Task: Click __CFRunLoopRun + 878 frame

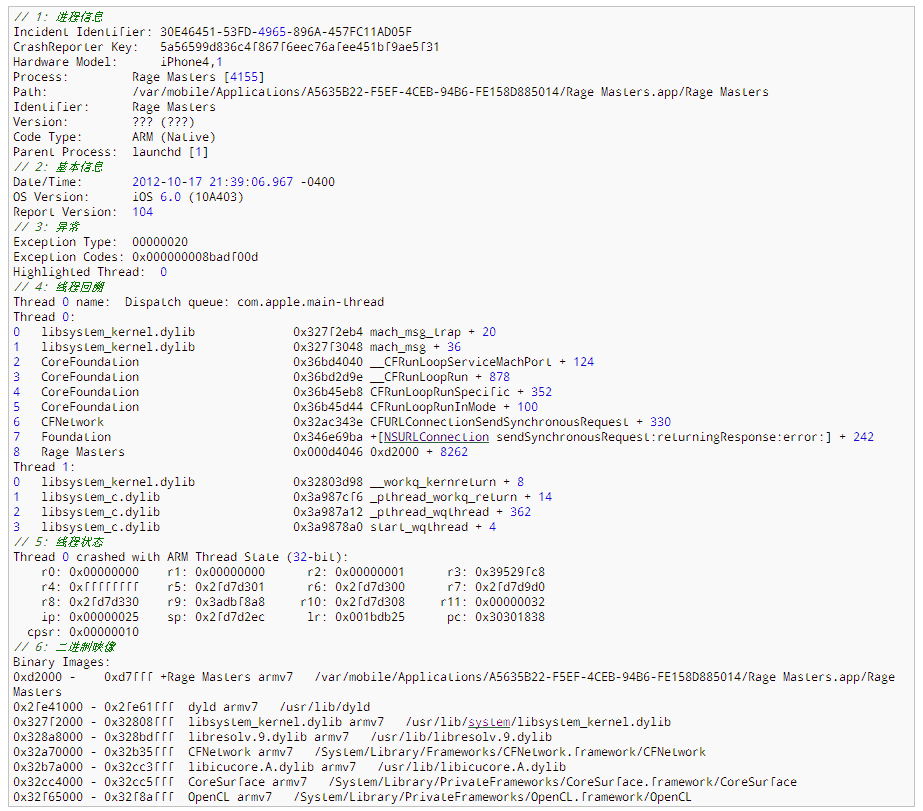Action: coord(440,377)
